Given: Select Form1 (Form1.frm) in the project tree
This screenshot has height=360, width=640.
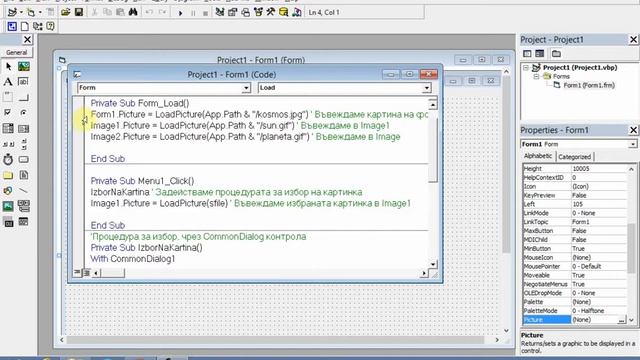Looking at the screenshot, I should coord(589,85).
